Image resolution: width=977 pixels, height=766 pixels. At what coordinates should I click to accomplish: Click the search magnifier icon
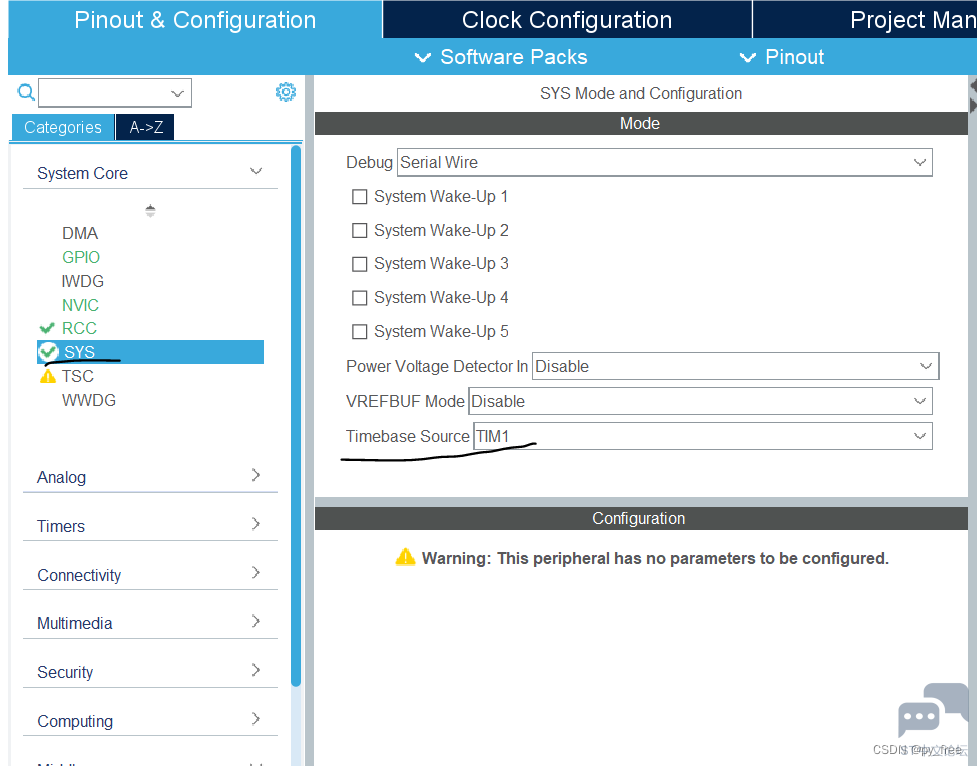pos(26,93)
